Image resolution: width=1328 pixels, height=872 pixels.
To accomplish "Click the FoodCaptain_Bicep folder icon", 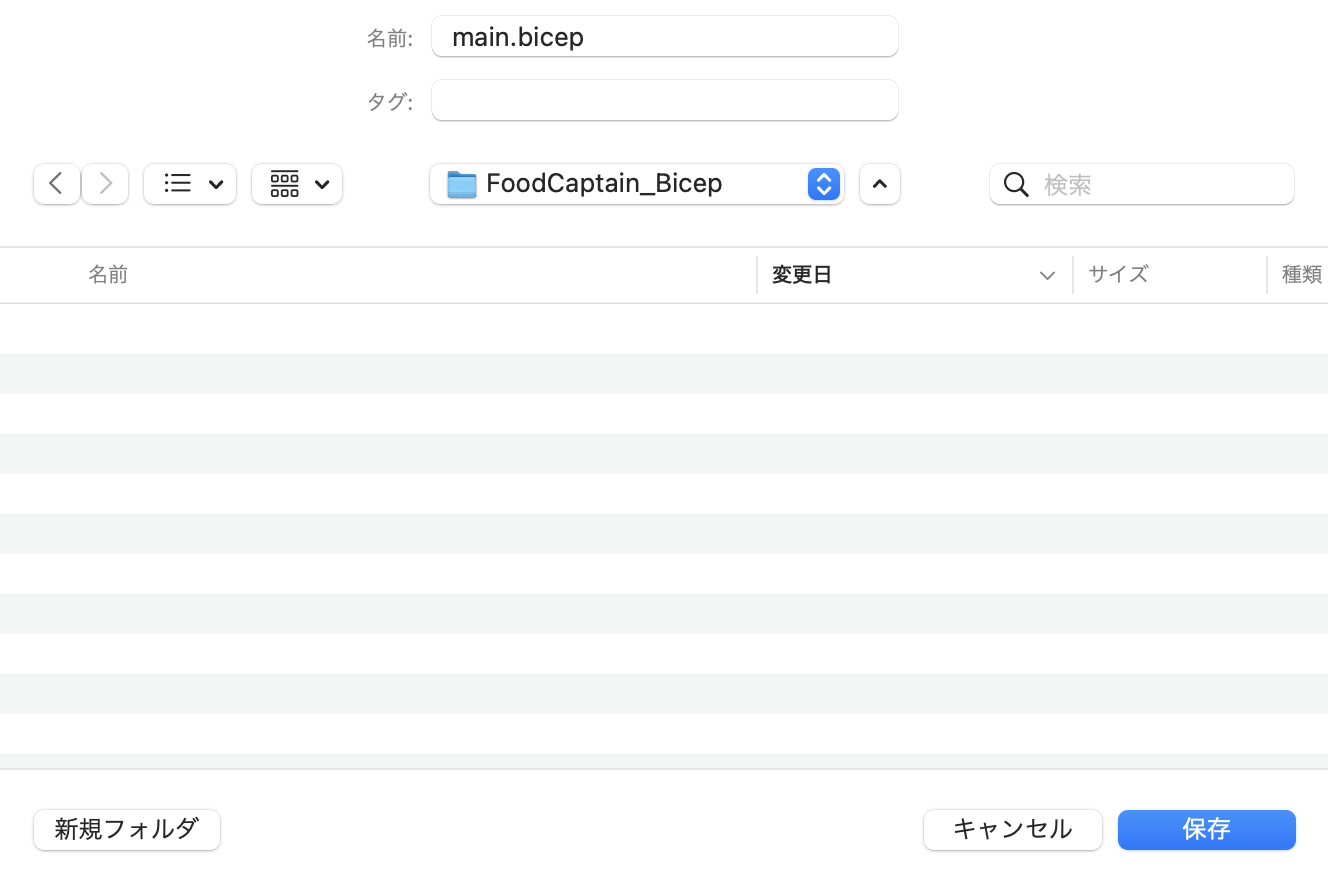I will coord(461,183).
